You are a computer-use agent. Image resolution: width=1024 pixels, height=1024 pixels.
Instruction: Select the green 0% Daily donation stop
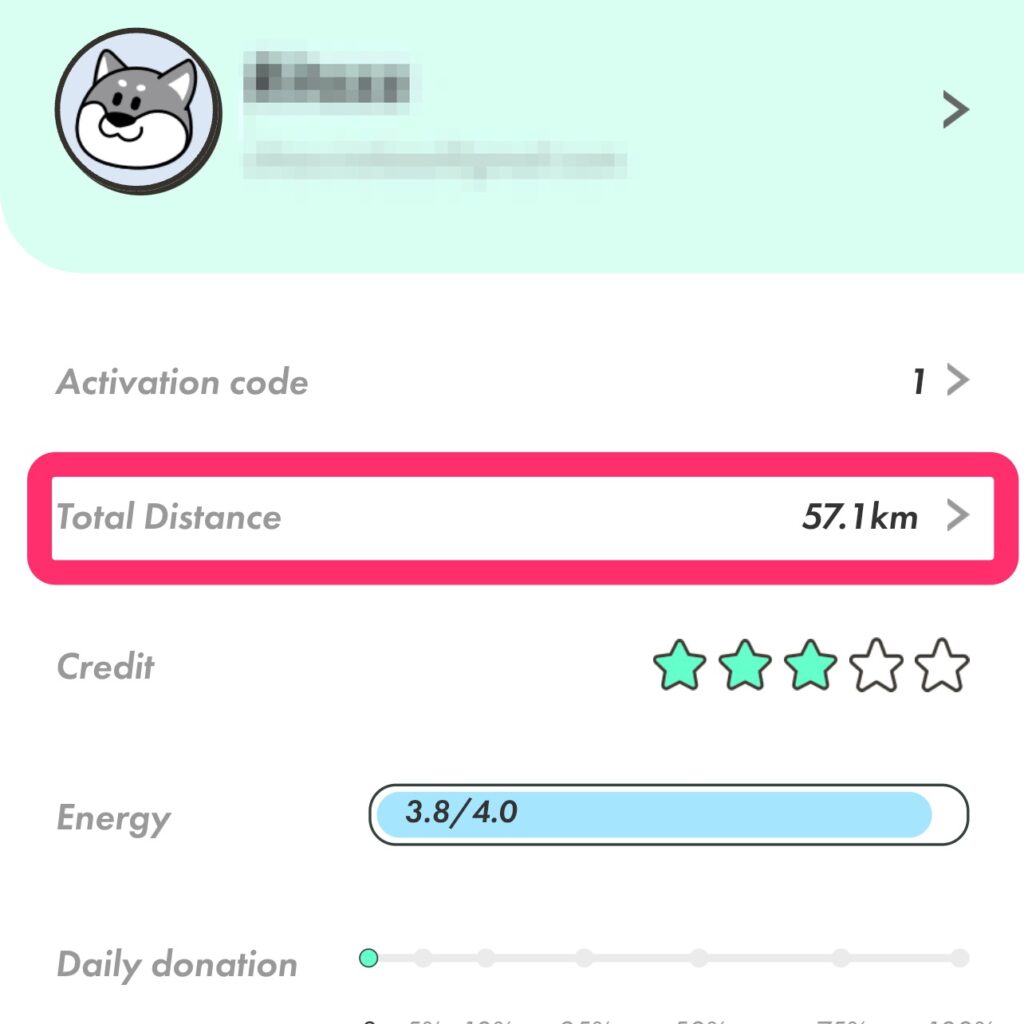tap(368, 958)
